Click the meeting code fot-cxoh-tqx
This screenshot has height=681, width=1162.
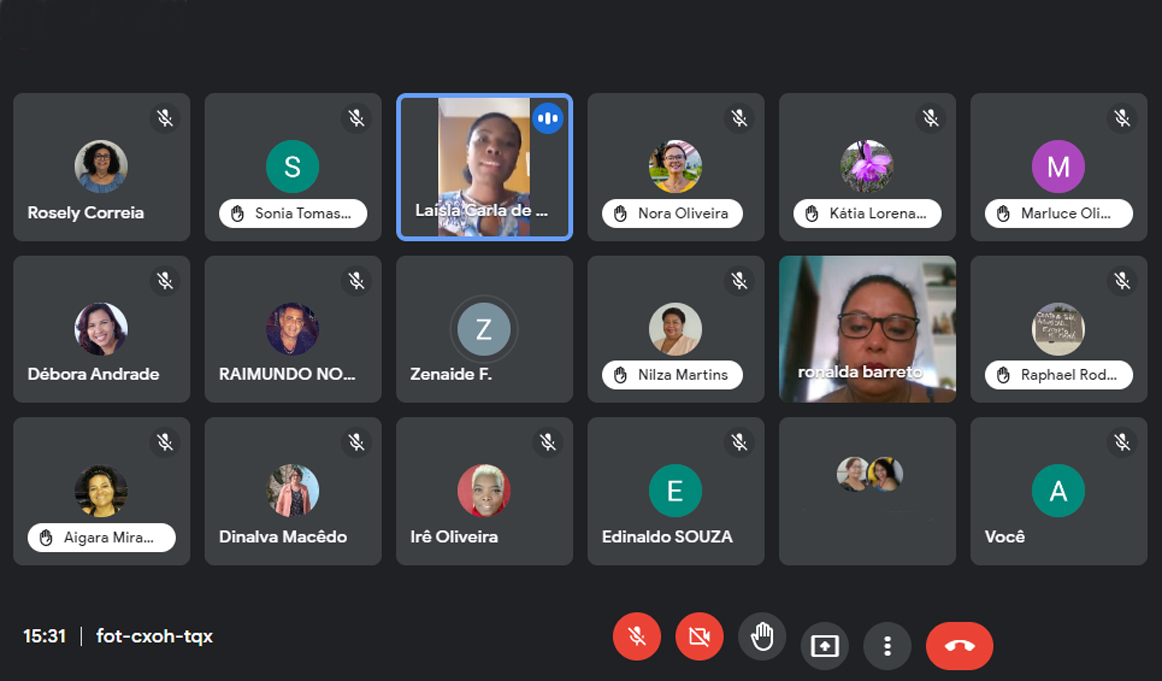(x=154, y=636)
